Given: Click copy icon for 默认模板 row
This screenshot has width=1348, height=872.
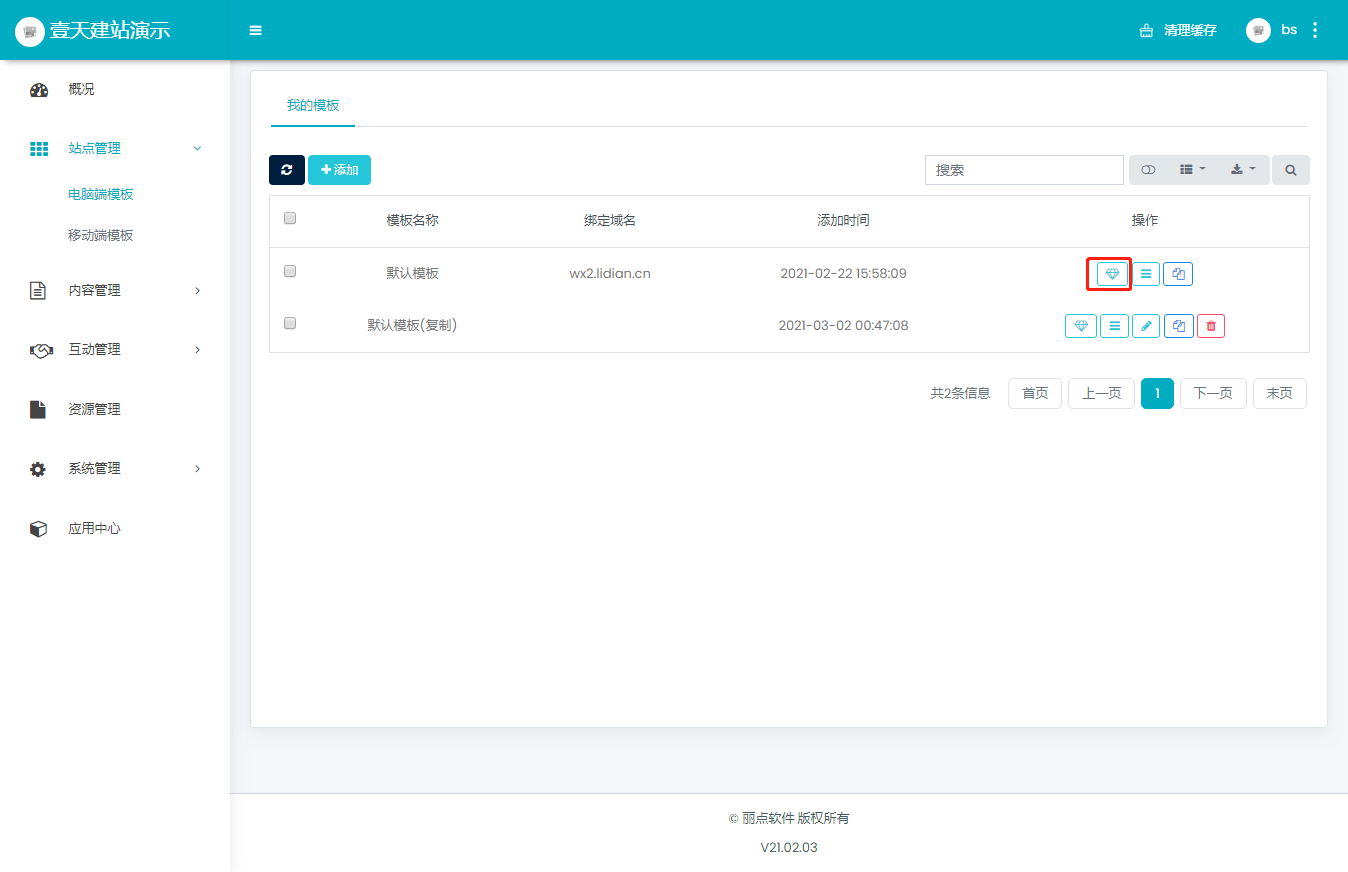Looking at the screenshot, I should (x=1178, y=273).
